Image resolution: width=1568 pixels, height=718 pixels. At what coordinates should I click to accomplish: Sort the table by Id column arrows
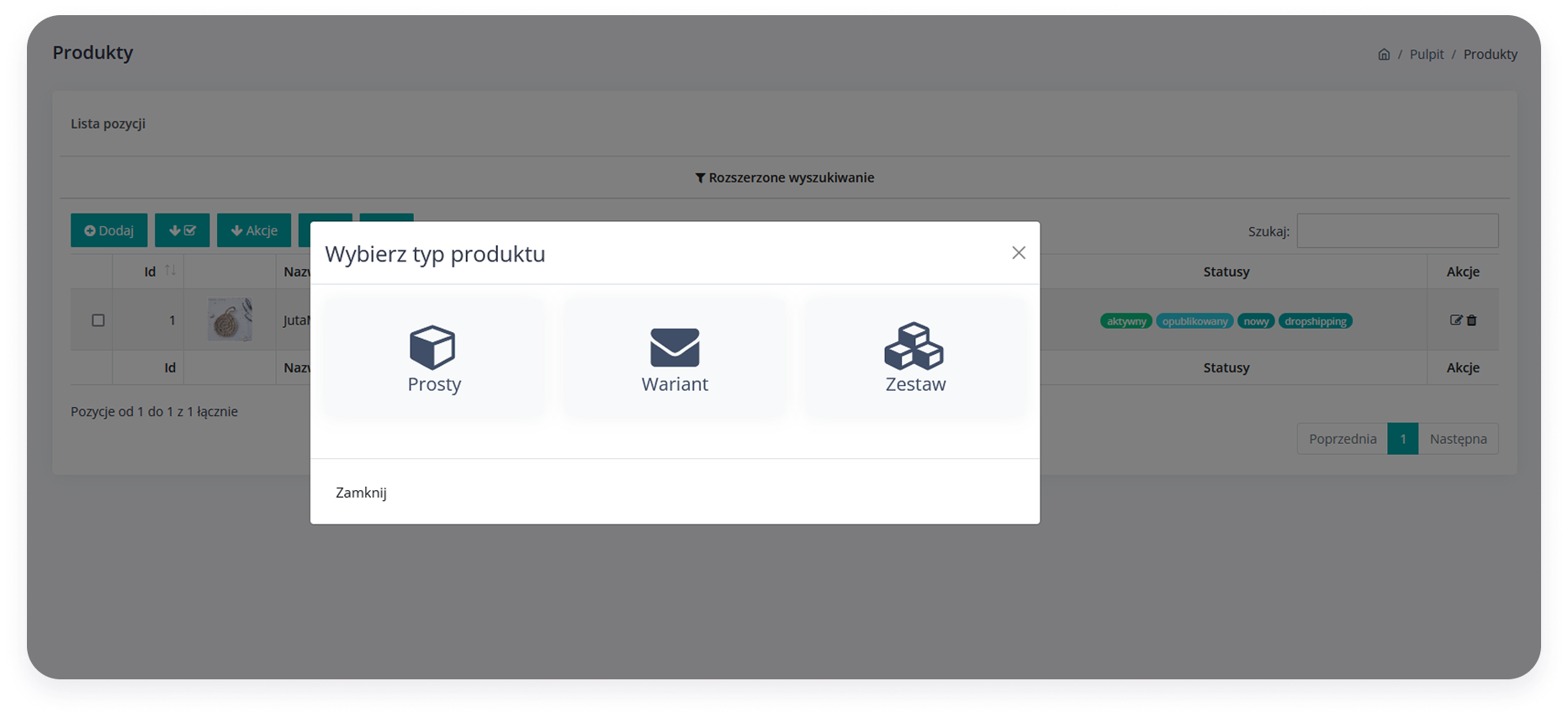tap(171, 271)
